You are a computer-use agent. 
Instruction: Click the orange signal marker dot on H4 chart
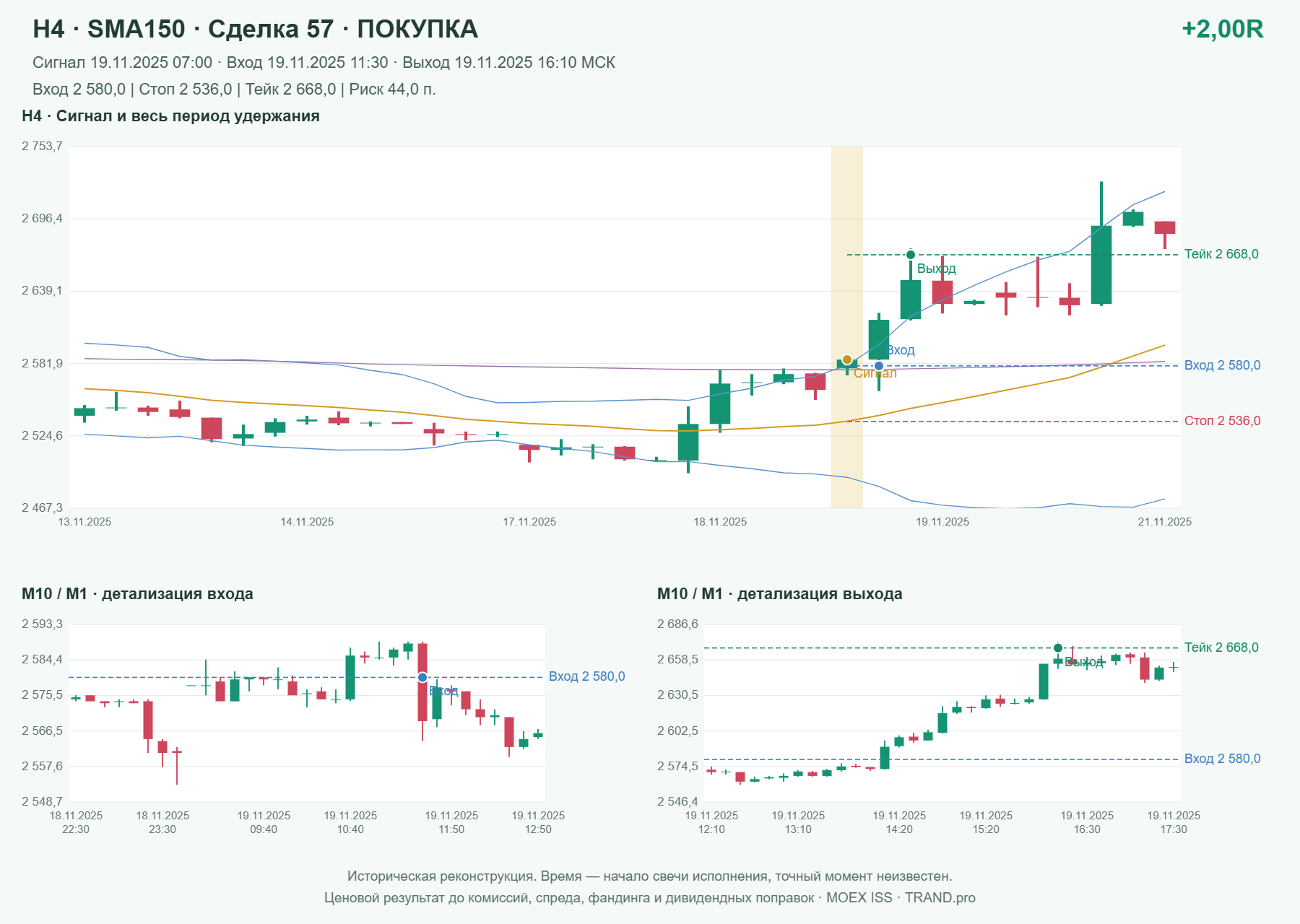[x=847, y=359]
